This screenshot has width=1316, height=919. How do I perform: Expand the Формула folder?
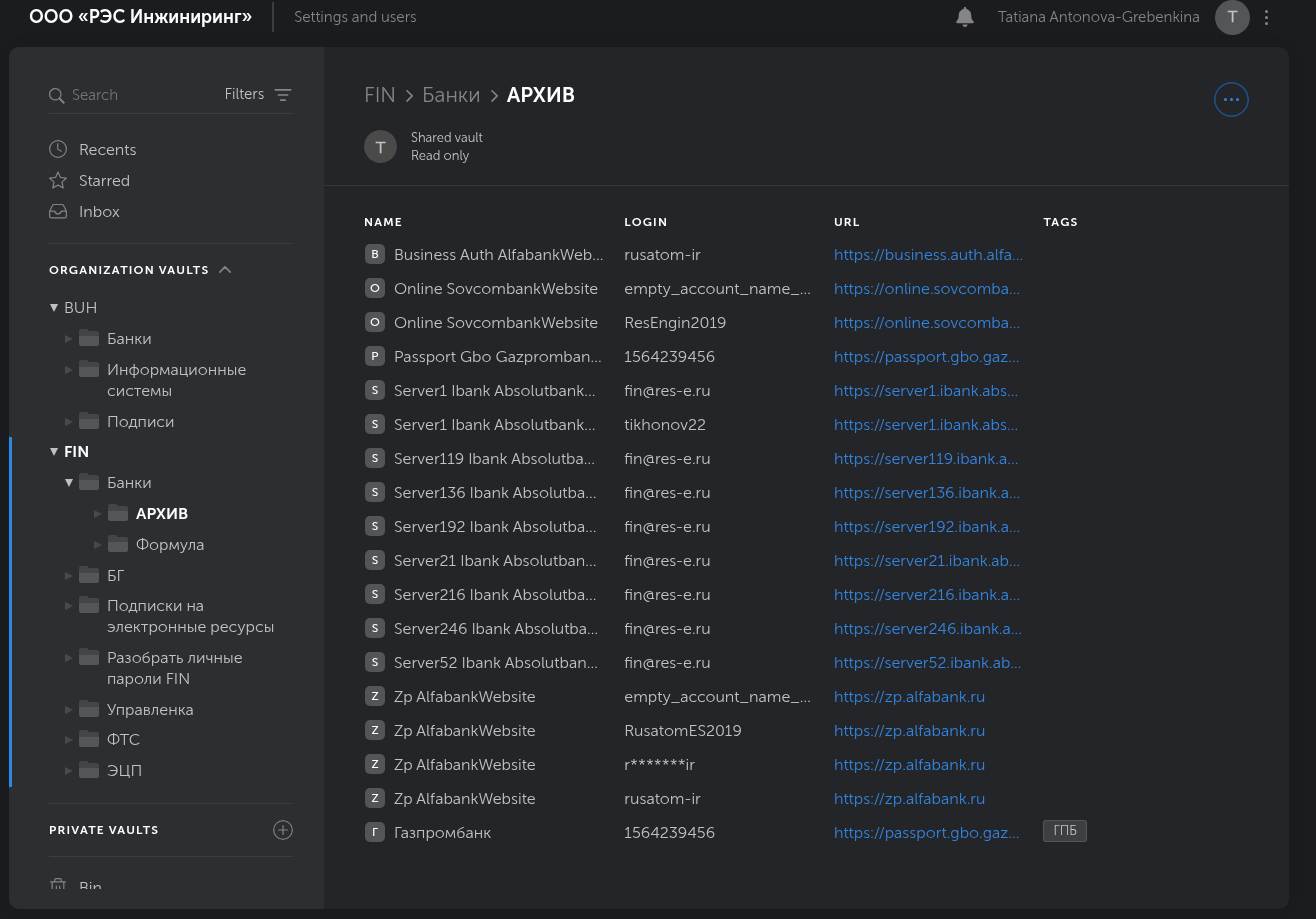98,545
